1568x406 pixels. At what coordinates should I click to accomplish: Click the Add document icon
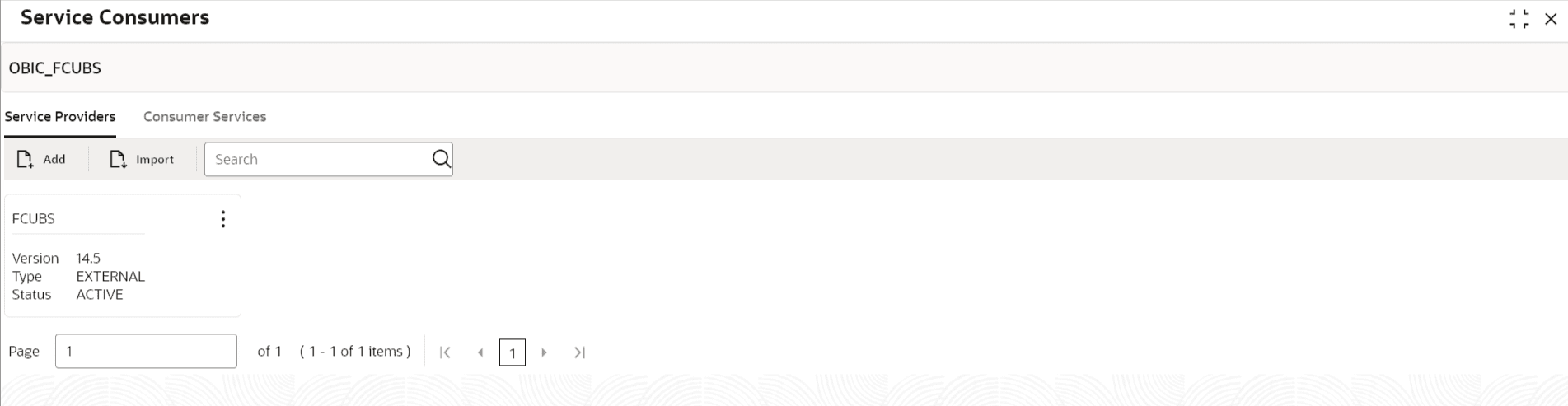[x=26, y=159]
